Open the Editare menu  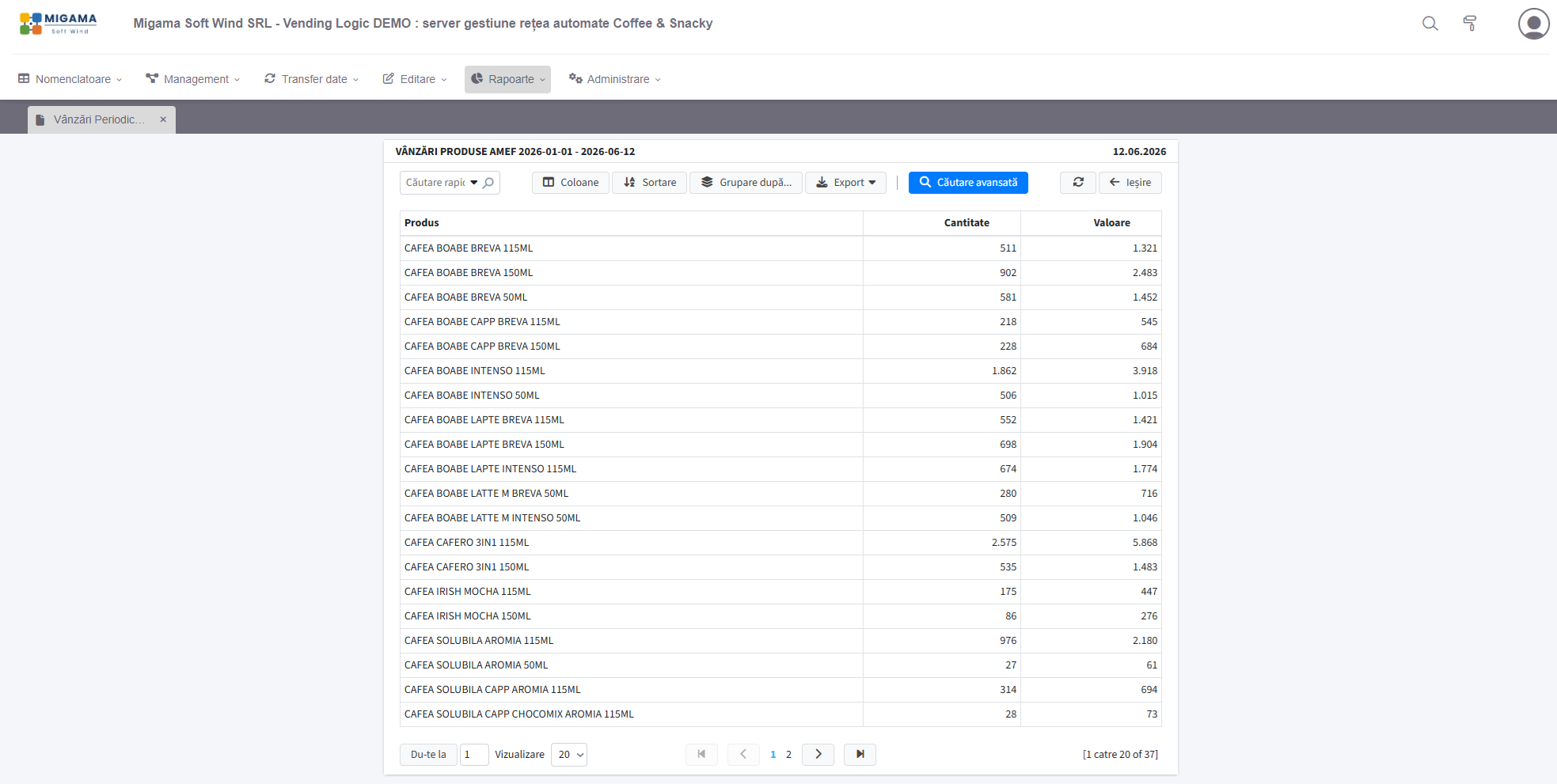pos(415,79)
